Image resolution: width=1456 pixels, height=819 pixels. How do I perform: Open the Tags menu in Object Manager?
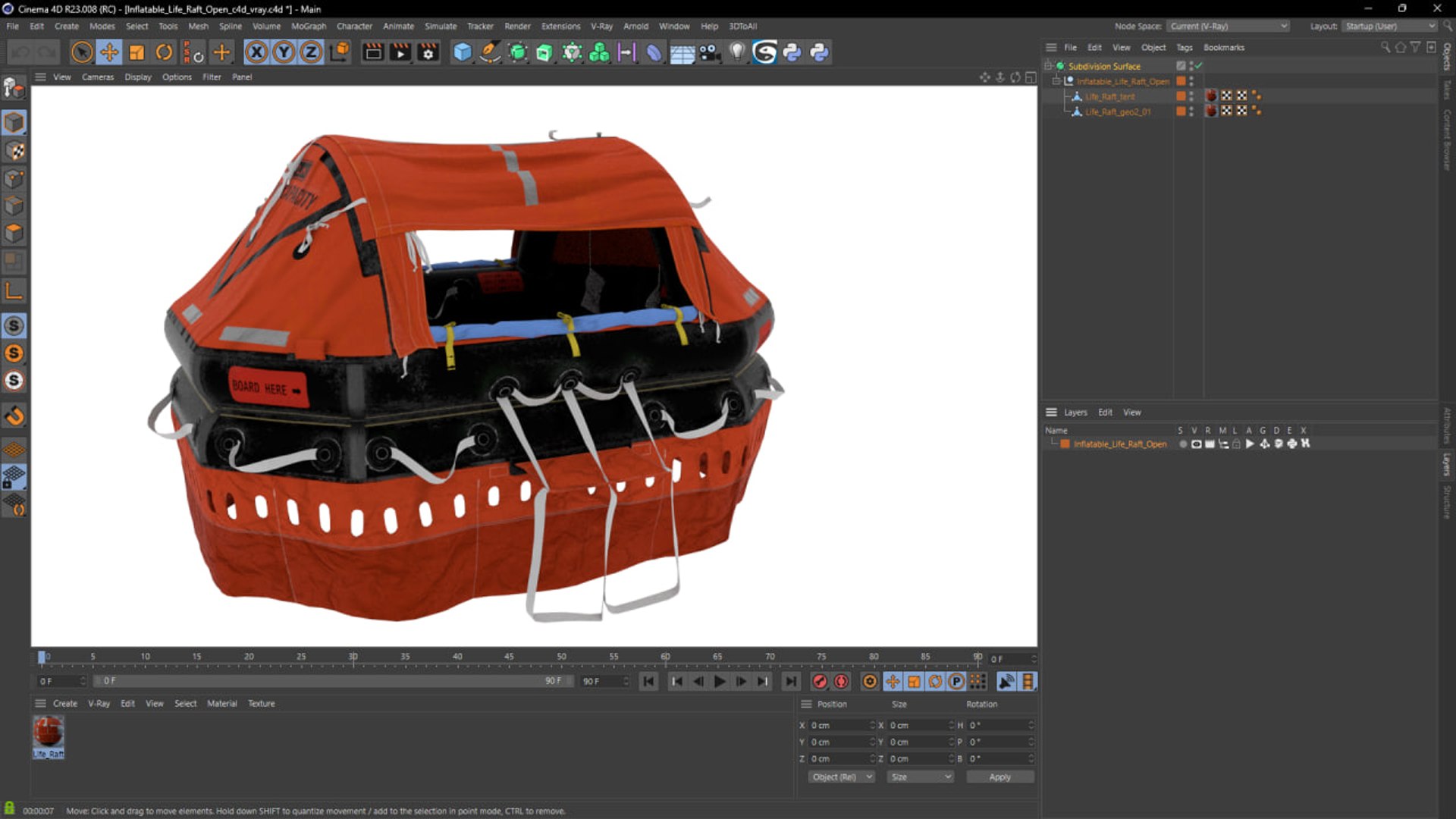coord(1184,47)
